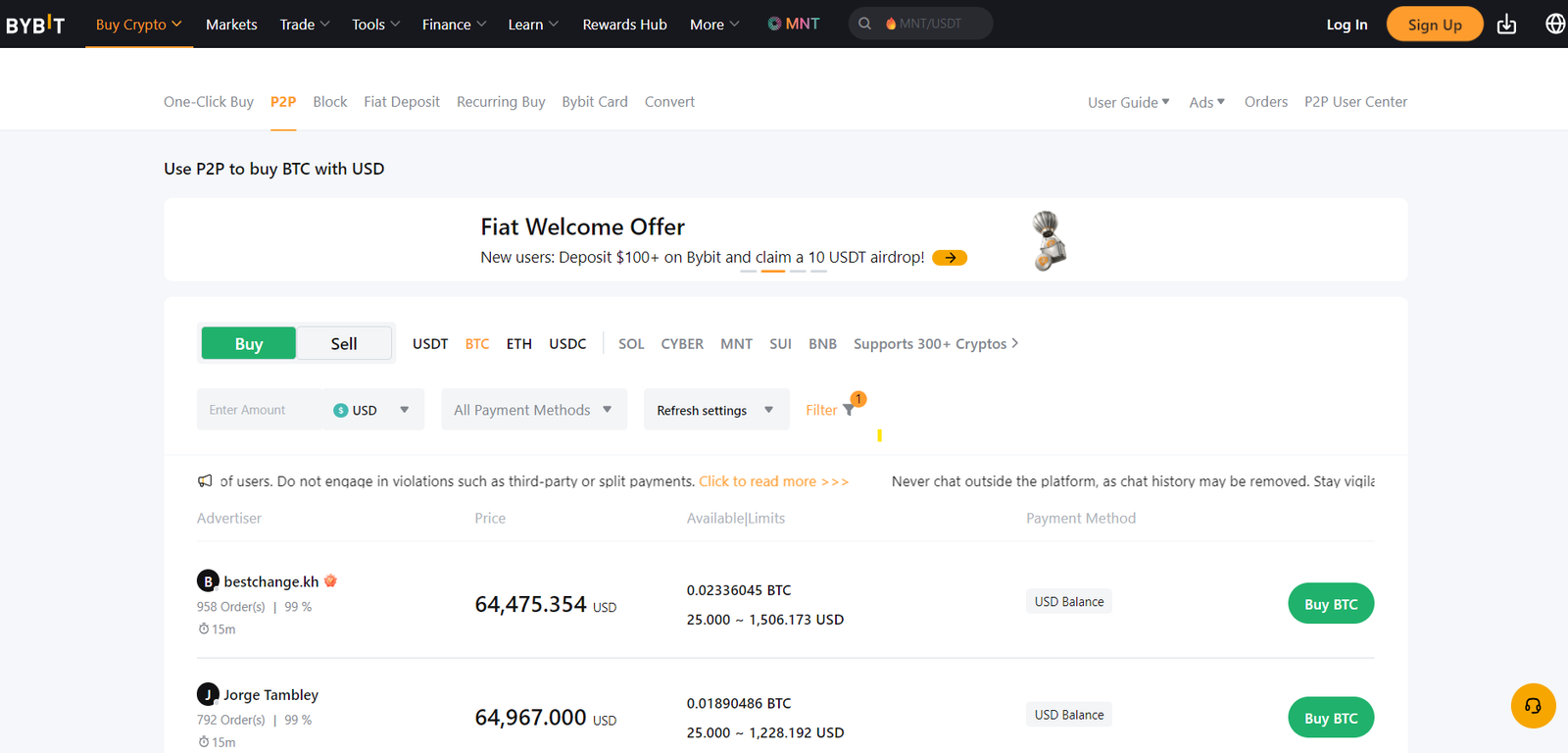Switch to Recurring Buy tab
The image size is (1568, 753).
pos(501,102)
